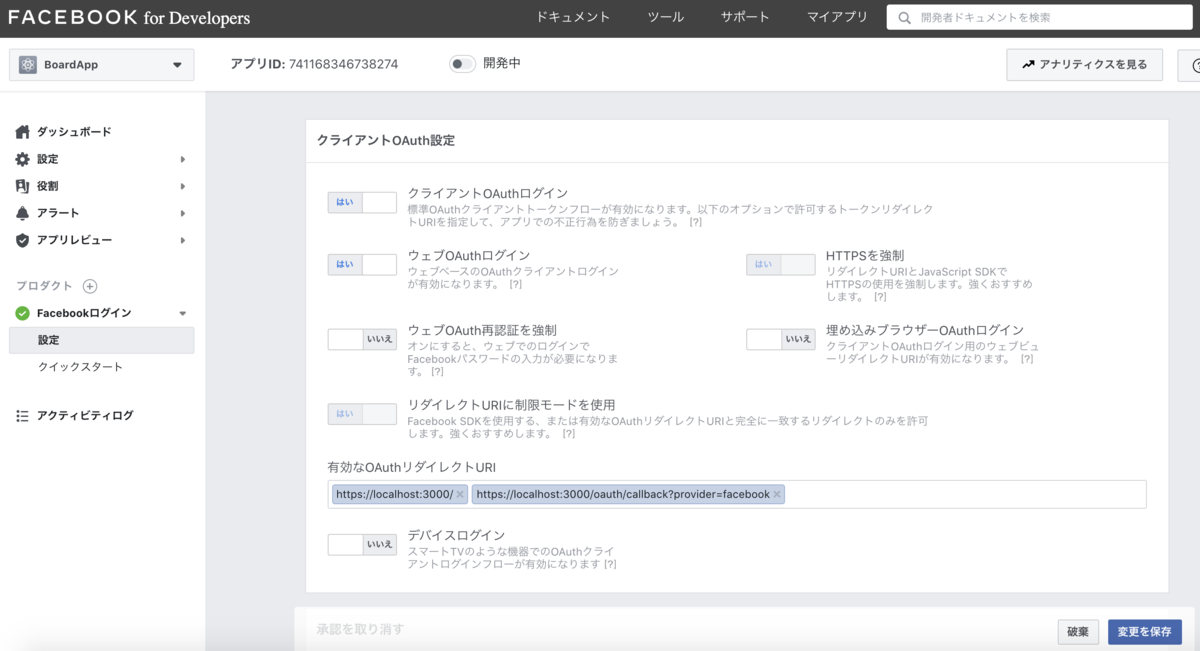Screen dimensions: 1200x651
Task: Collapse the Facebookログイン product dropdown
Action: pos(183,312)
